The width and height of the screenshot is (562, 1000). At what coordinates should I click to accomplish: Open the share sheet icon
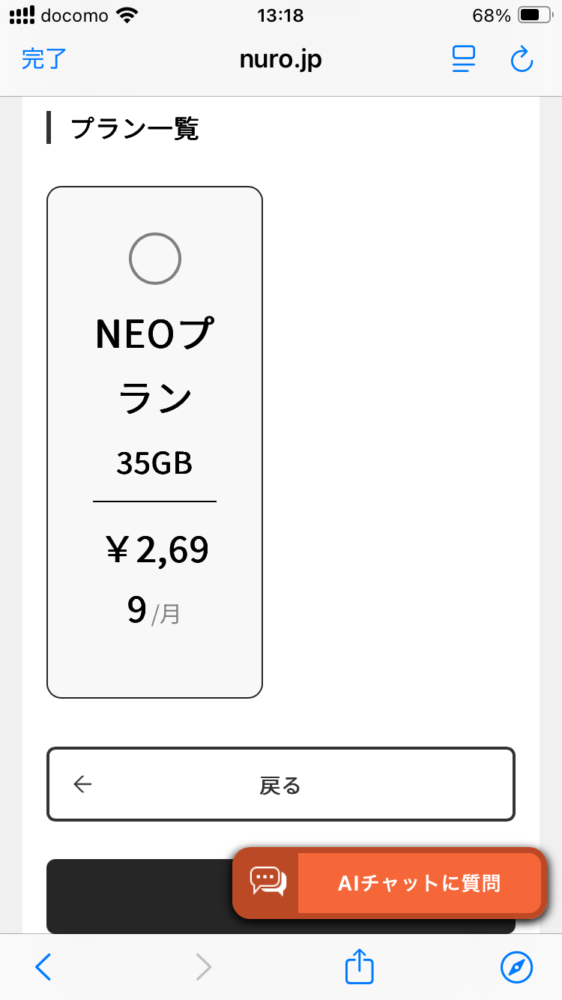tap(359, 966)
